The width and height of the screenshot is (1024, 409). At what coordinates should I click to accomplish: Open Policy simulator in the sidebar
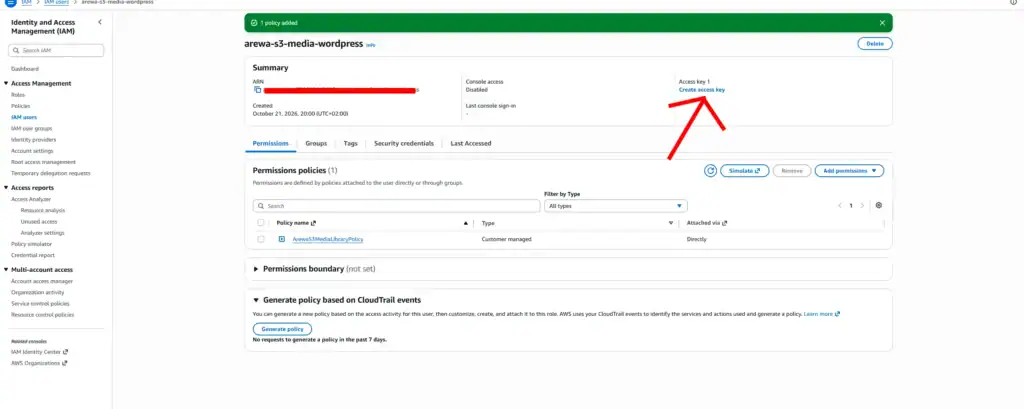pyautogui.click(x=31, y=244)
